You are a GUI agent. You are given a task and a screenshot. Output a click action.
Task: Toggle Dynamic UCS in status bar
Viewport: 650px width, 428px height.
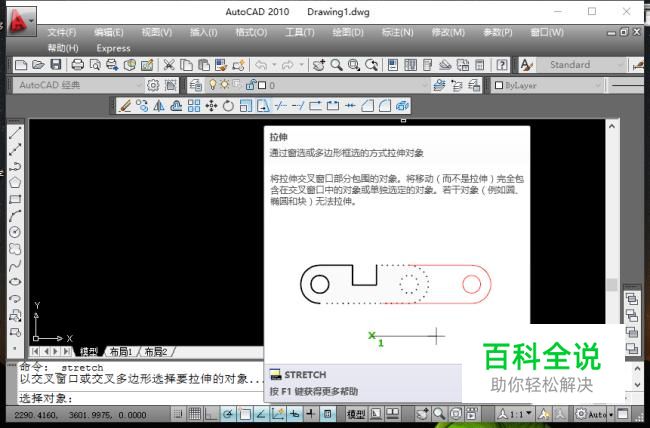click(x=278, y=413)
